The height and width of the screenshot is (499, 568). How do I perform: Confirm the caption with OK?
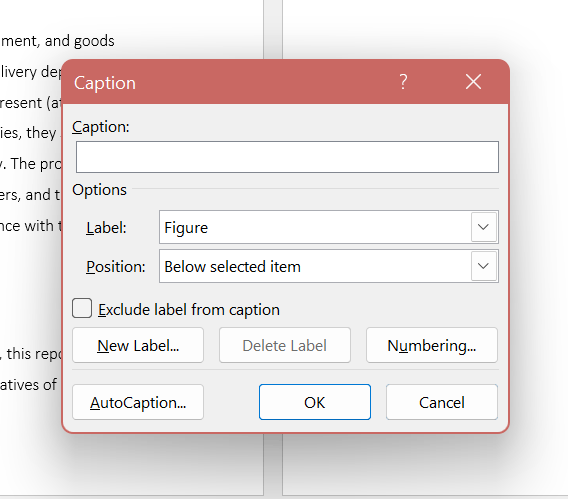(x=315, y=402)
